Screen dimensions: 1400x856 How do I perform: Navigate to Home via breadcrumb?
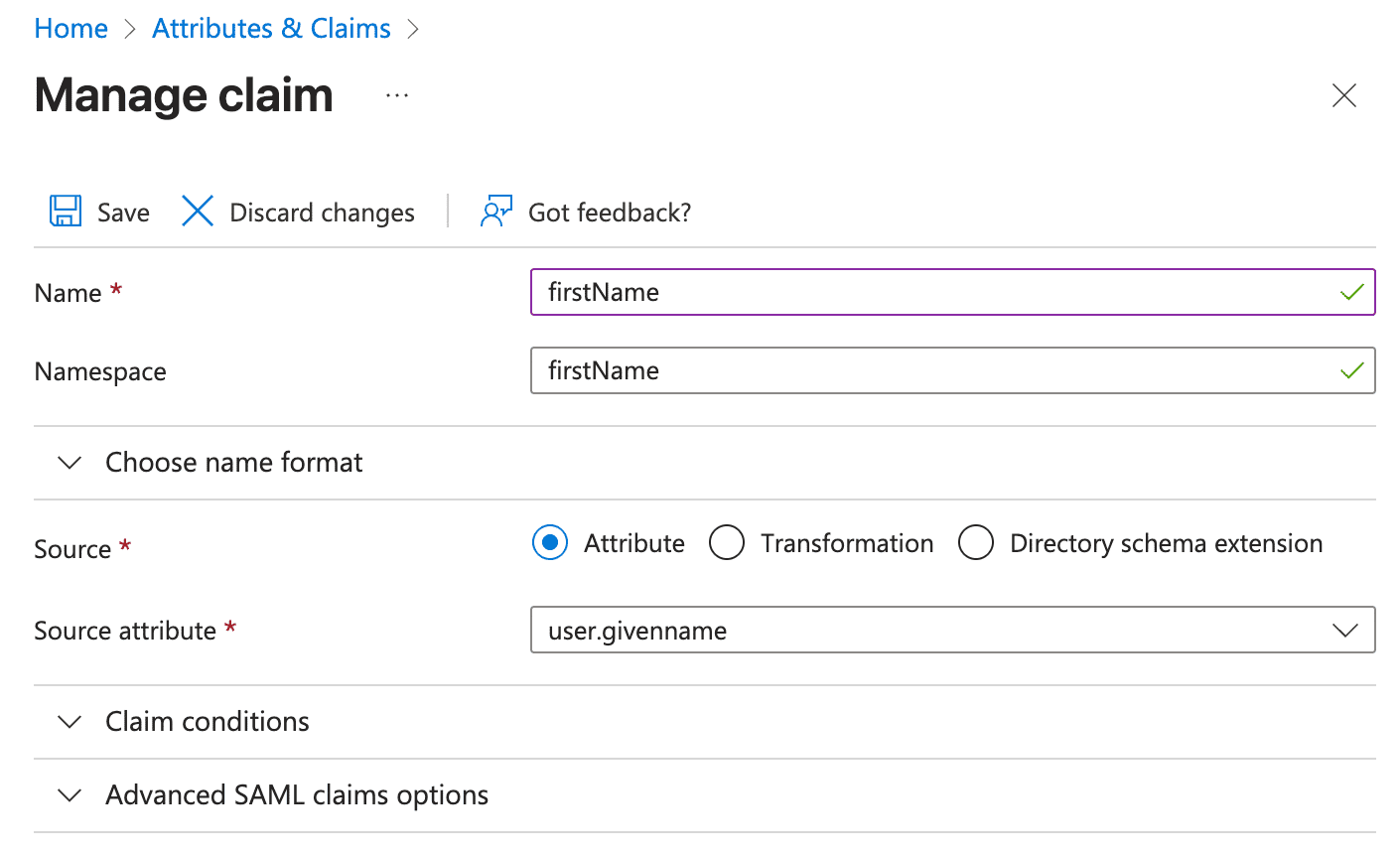(70, 28)
